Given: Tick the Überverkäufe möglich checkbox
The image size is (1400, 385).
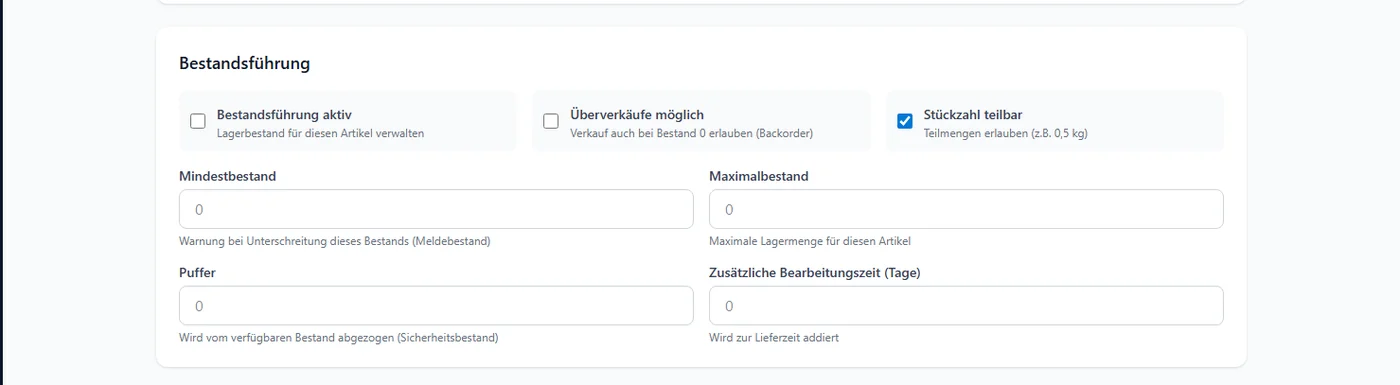Looking at the screenshot, I should point(551,122).
